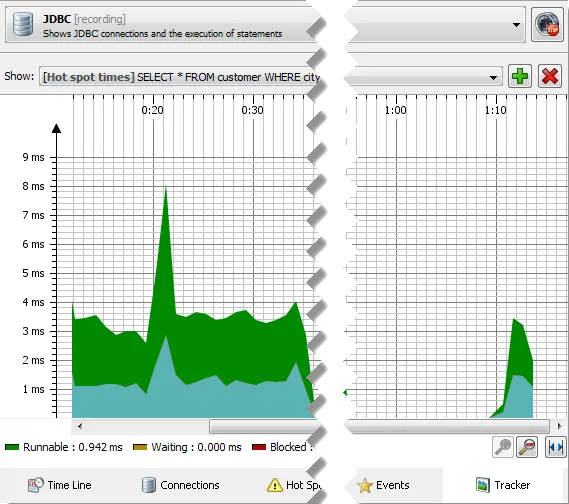Click the '5 ms' axis label
The width and height of the screenshot is (569, 504).
[33, 273]
